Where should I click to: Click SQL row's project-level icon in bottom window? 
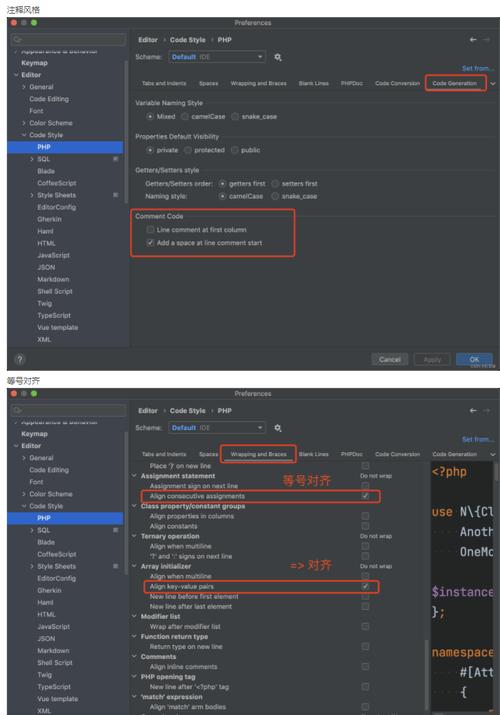[x=115, y=530]
